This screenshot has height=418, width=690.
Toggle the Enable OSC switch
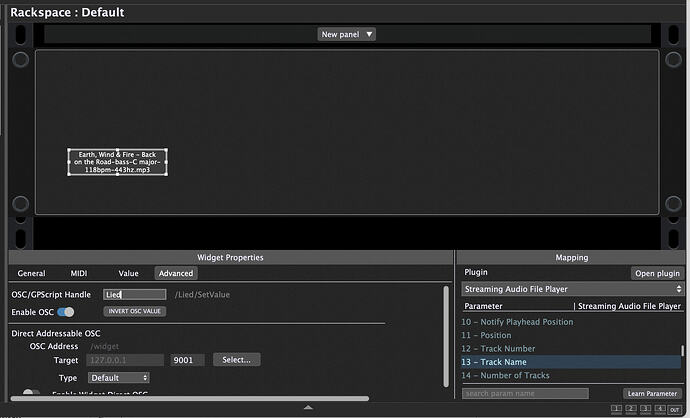[66, 312]
